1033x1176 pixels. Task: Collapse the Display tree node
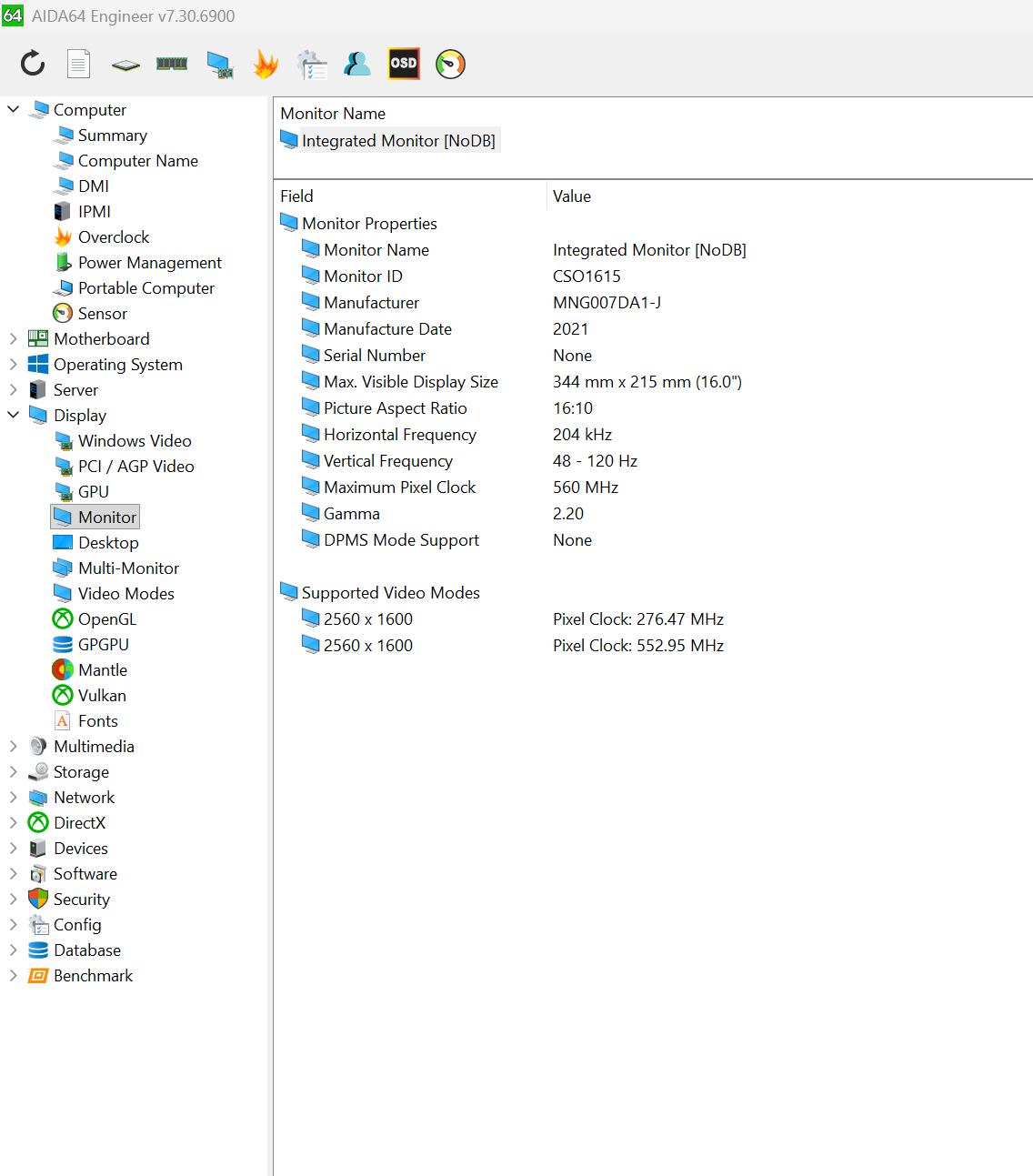coord(14,415)
